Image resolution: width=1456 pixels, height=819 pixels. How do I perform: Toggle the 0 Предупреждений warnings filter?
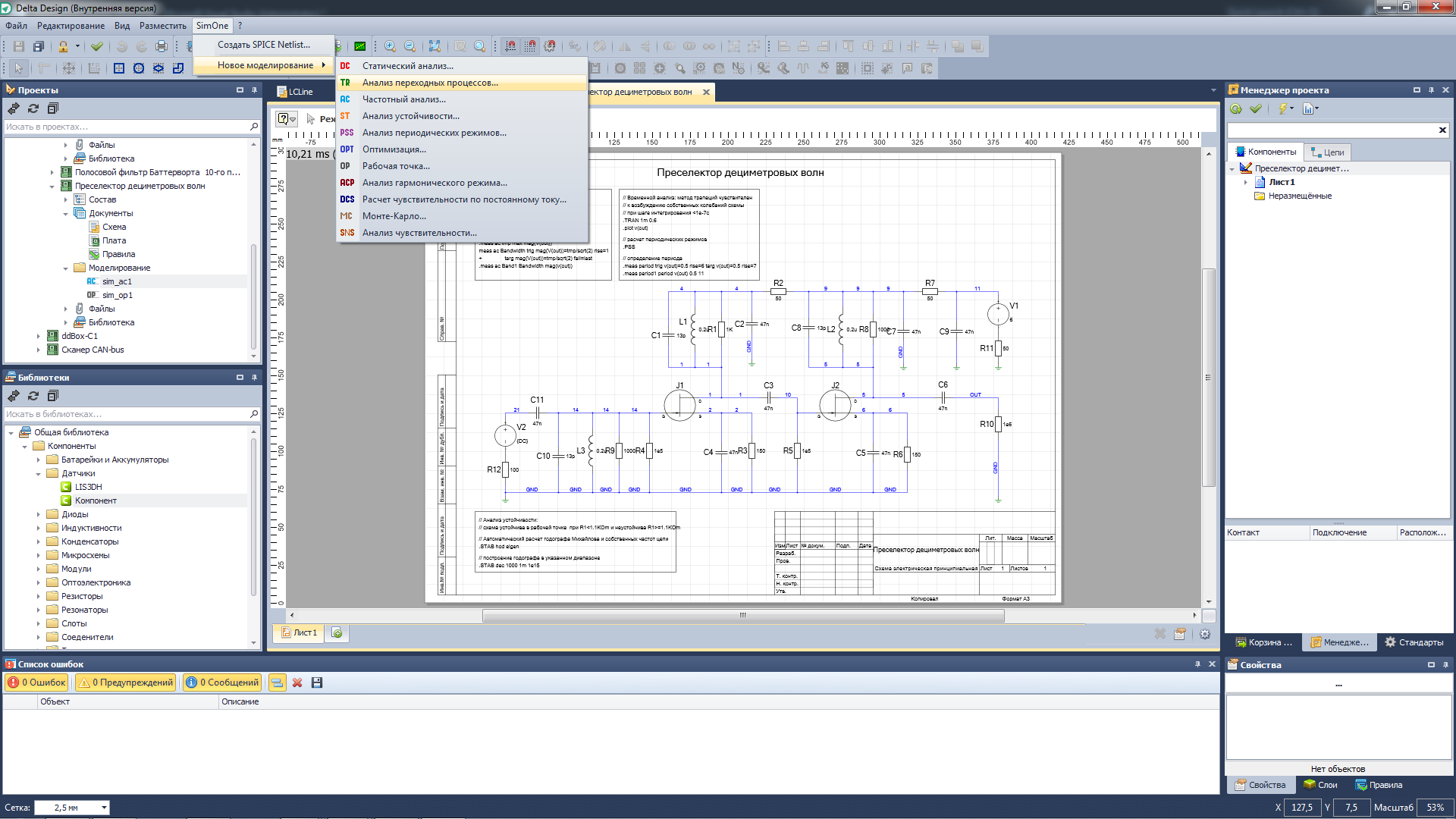click(126, 682)
